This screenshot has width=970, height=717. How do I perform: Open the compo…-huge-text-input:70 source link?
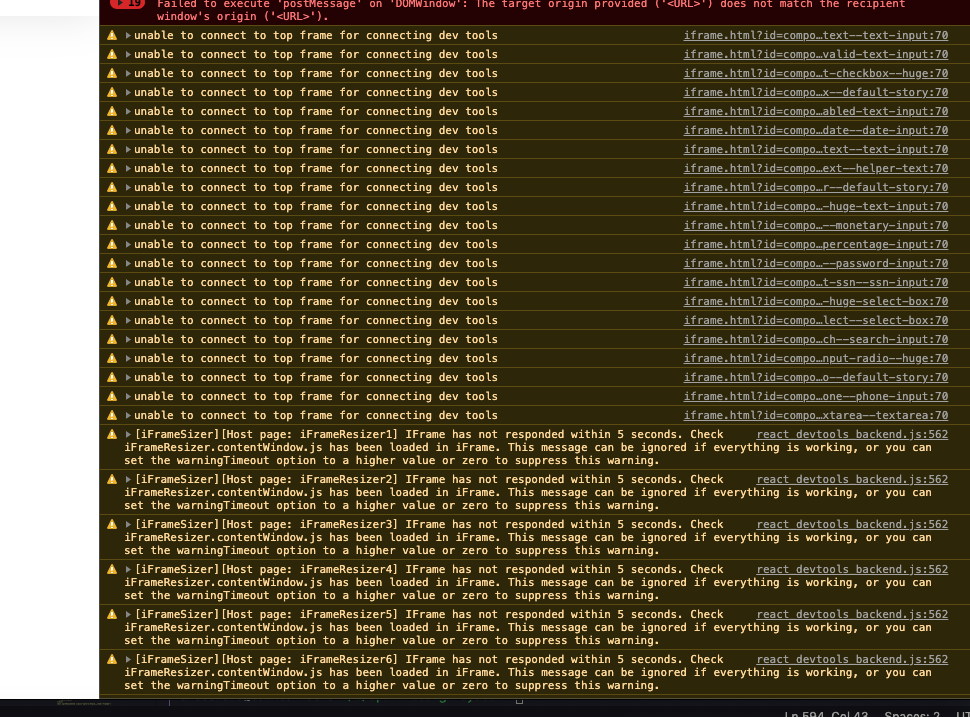point(815,207)
